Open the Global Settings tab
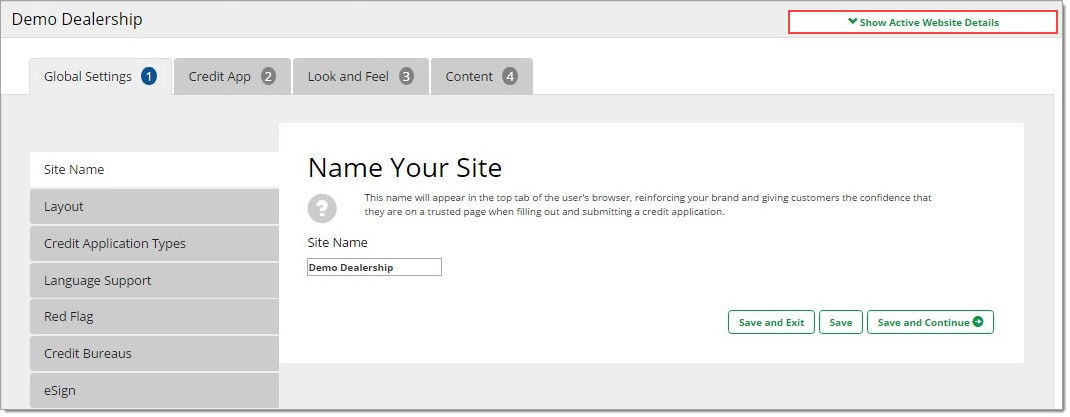The image size is (1070, 417). (x=88, y=76)
